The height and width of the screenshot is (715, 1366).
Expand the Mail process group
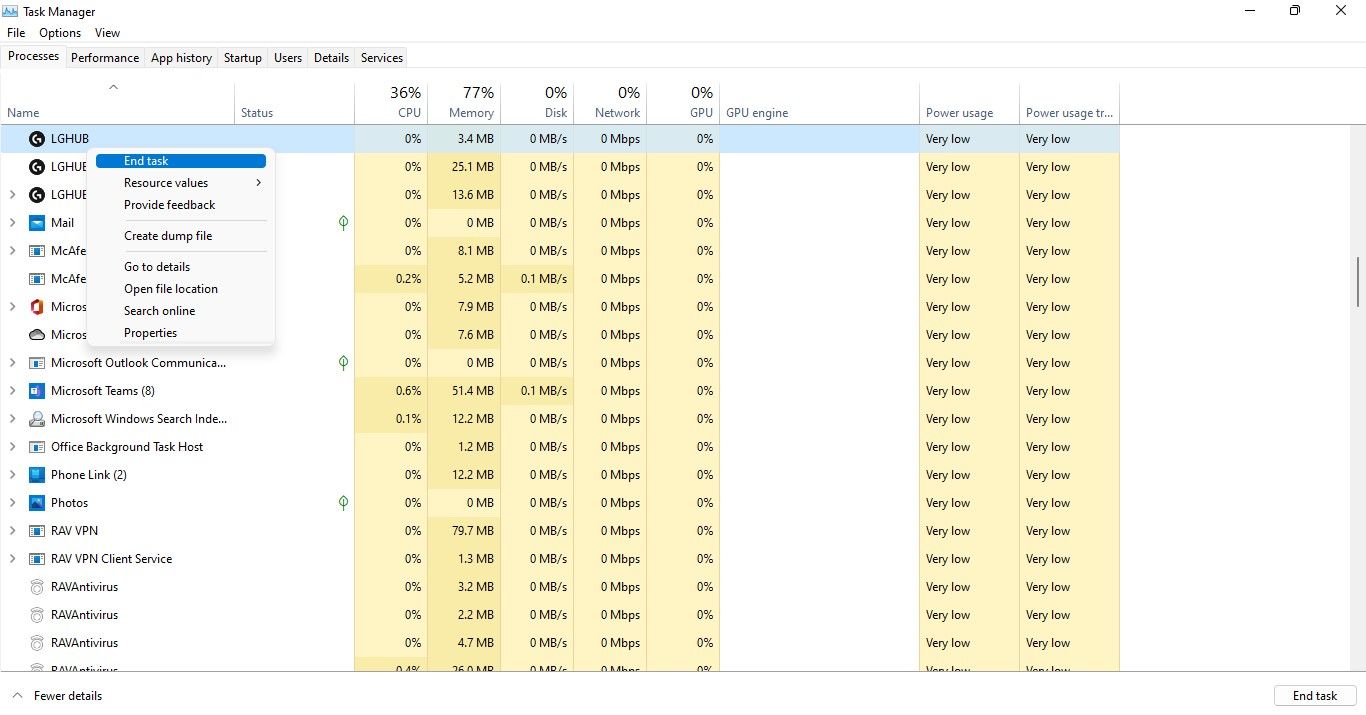pyautogui.click(x=12, y=223)
